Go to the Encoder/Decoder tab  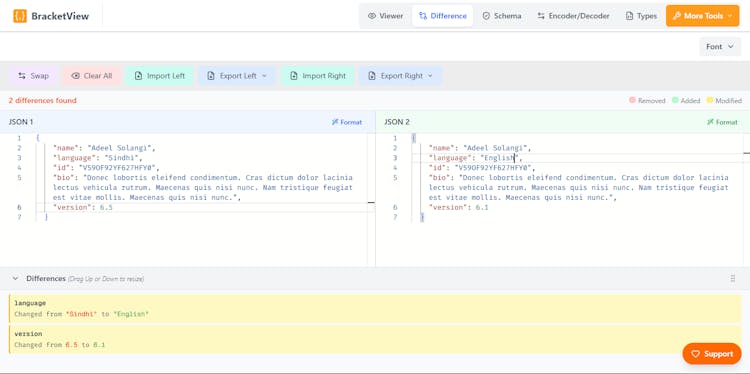coord(573,16)
